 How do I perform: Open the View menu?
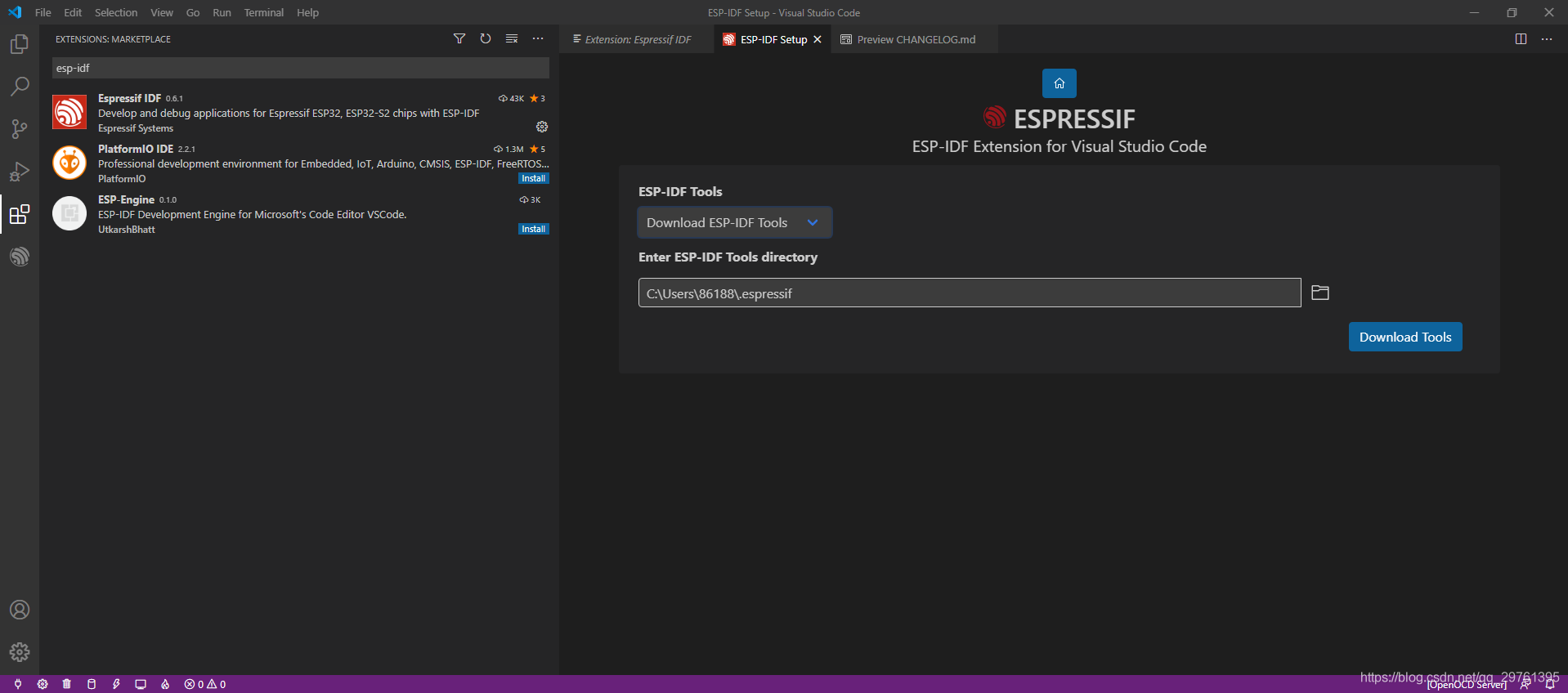tap(162, 12)
